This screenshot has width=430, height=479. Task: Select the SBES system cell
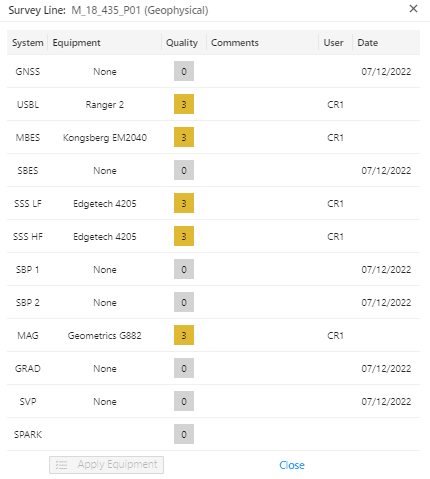pos(28,170)
